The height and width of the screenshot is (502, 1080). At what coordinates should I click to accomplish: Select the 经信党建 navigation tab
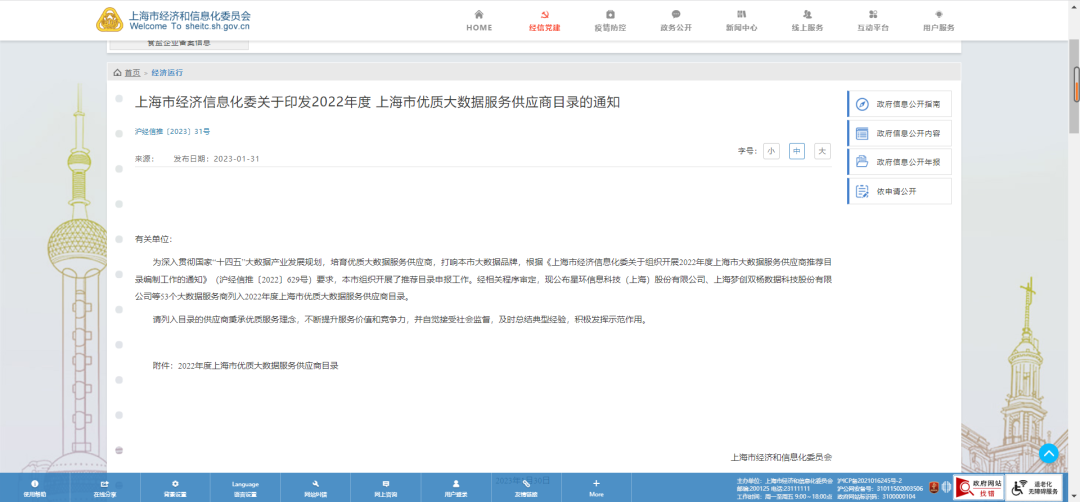545,20
